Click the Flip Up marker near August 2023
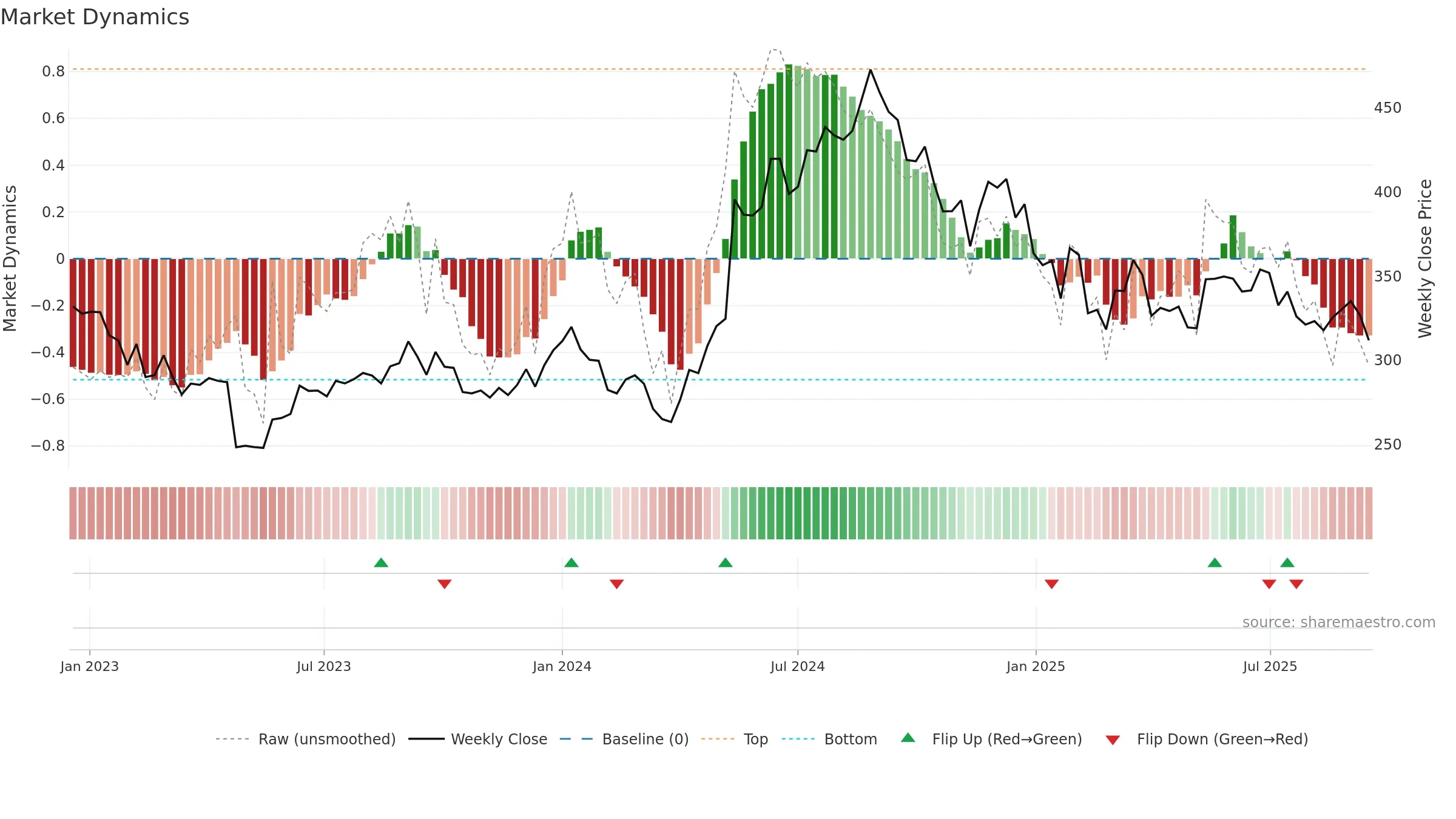 [381, 562]
